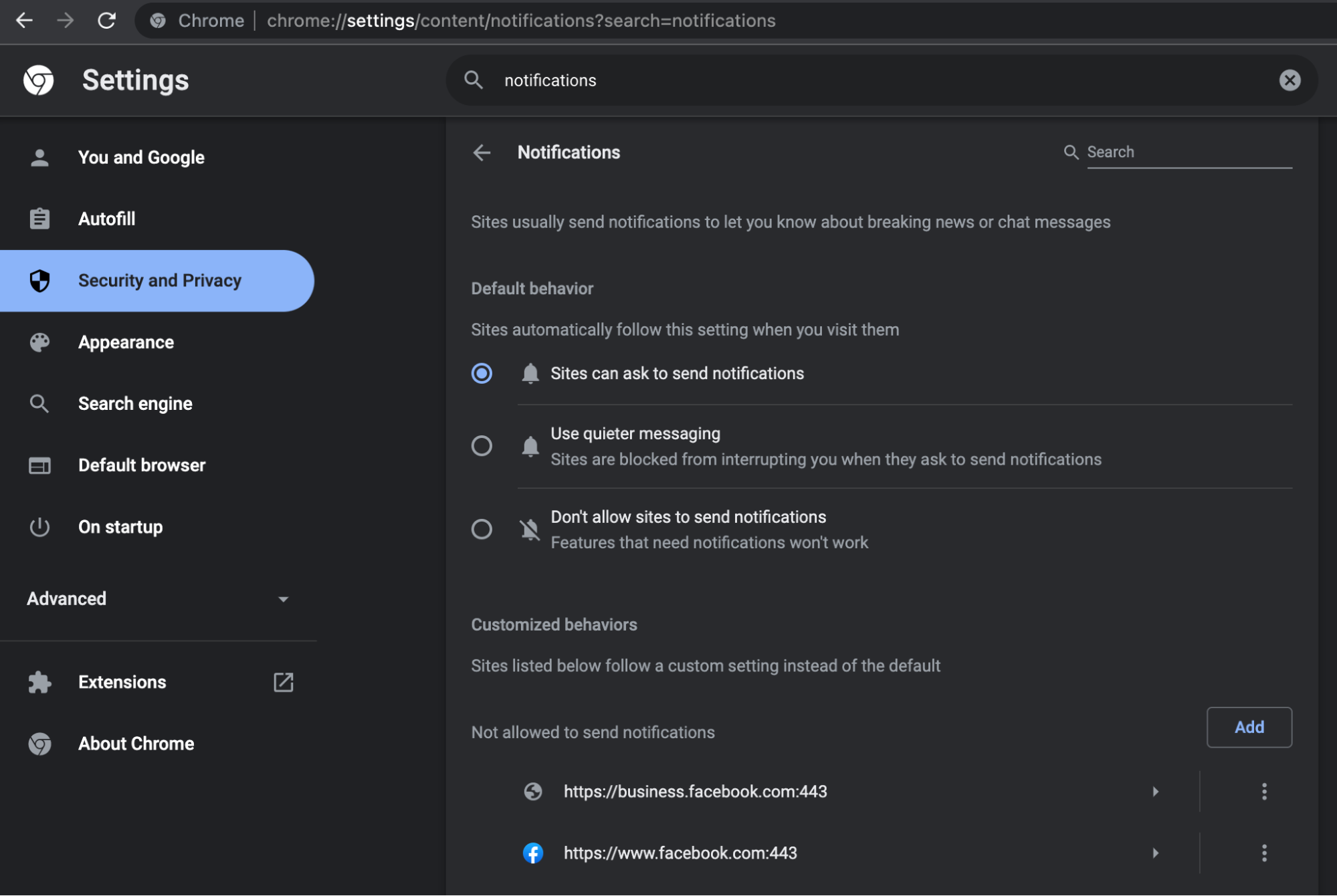
Task: Click the page search field near Notifications
Action: click(x=1191, y=152)
